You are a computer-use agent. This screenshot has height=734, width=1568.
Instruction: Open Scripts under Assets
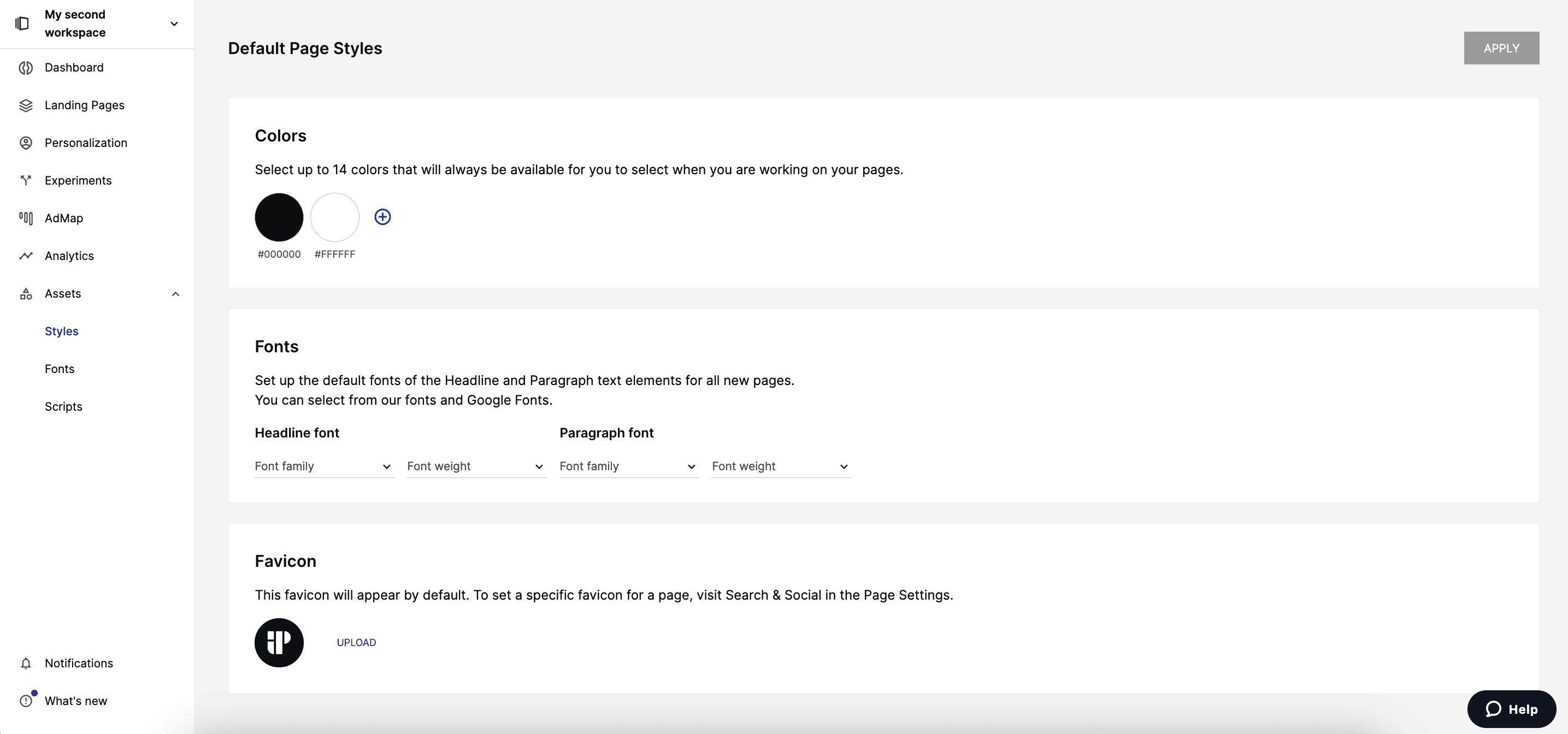pos(63,407)
